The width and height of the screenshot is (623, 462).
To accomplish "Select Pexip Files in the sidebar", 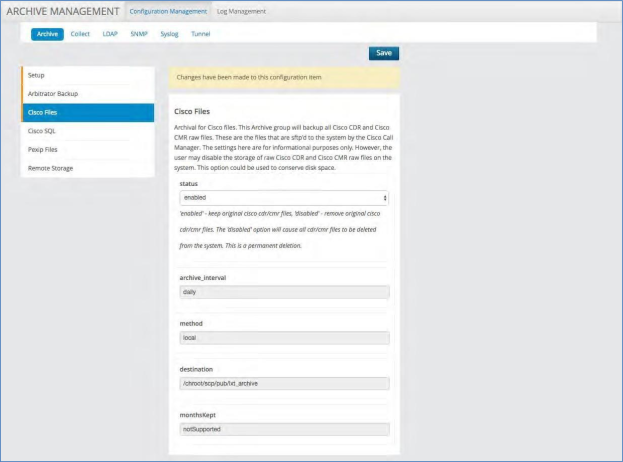I will coord(87,149).
